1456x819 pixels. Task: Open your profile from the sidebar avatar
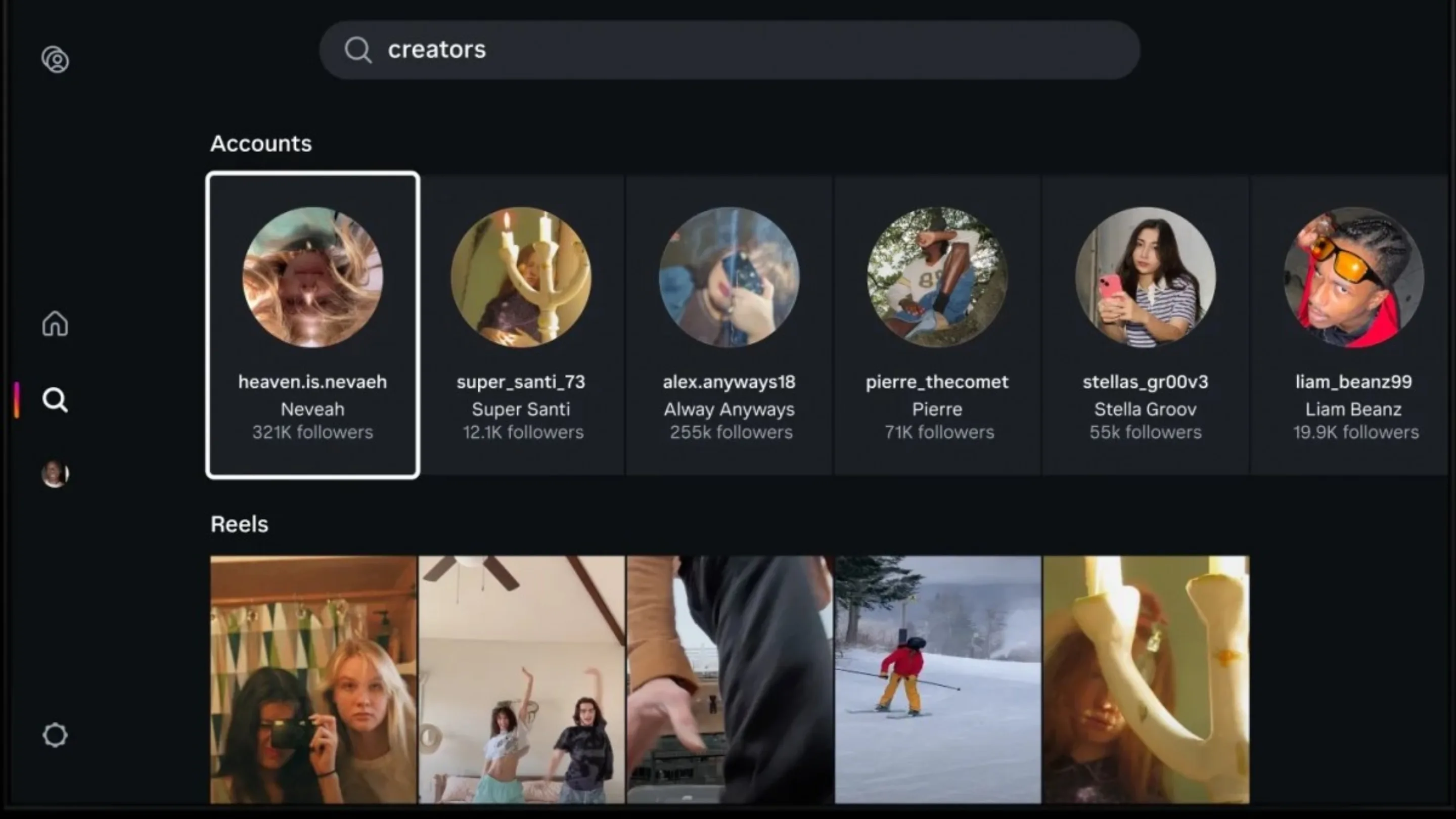coord(55,473)
